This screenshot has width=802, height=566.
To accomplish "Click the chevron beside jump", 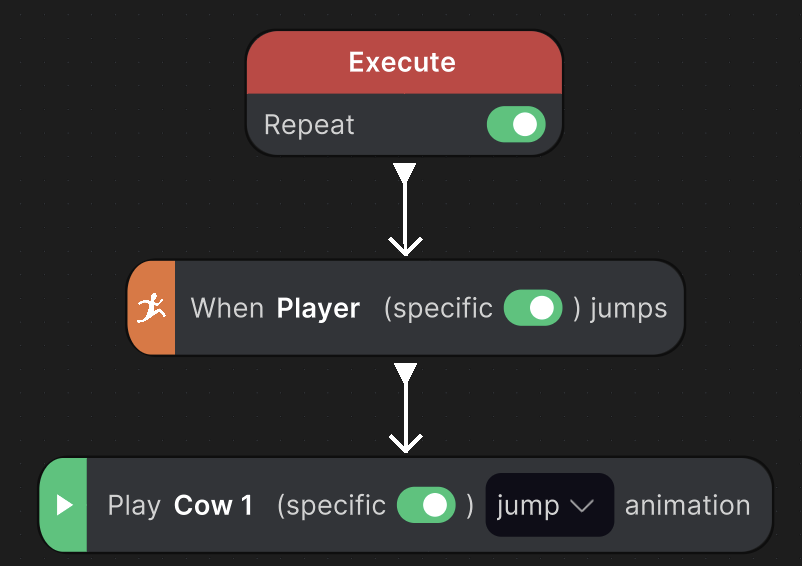I will [582, 506].
